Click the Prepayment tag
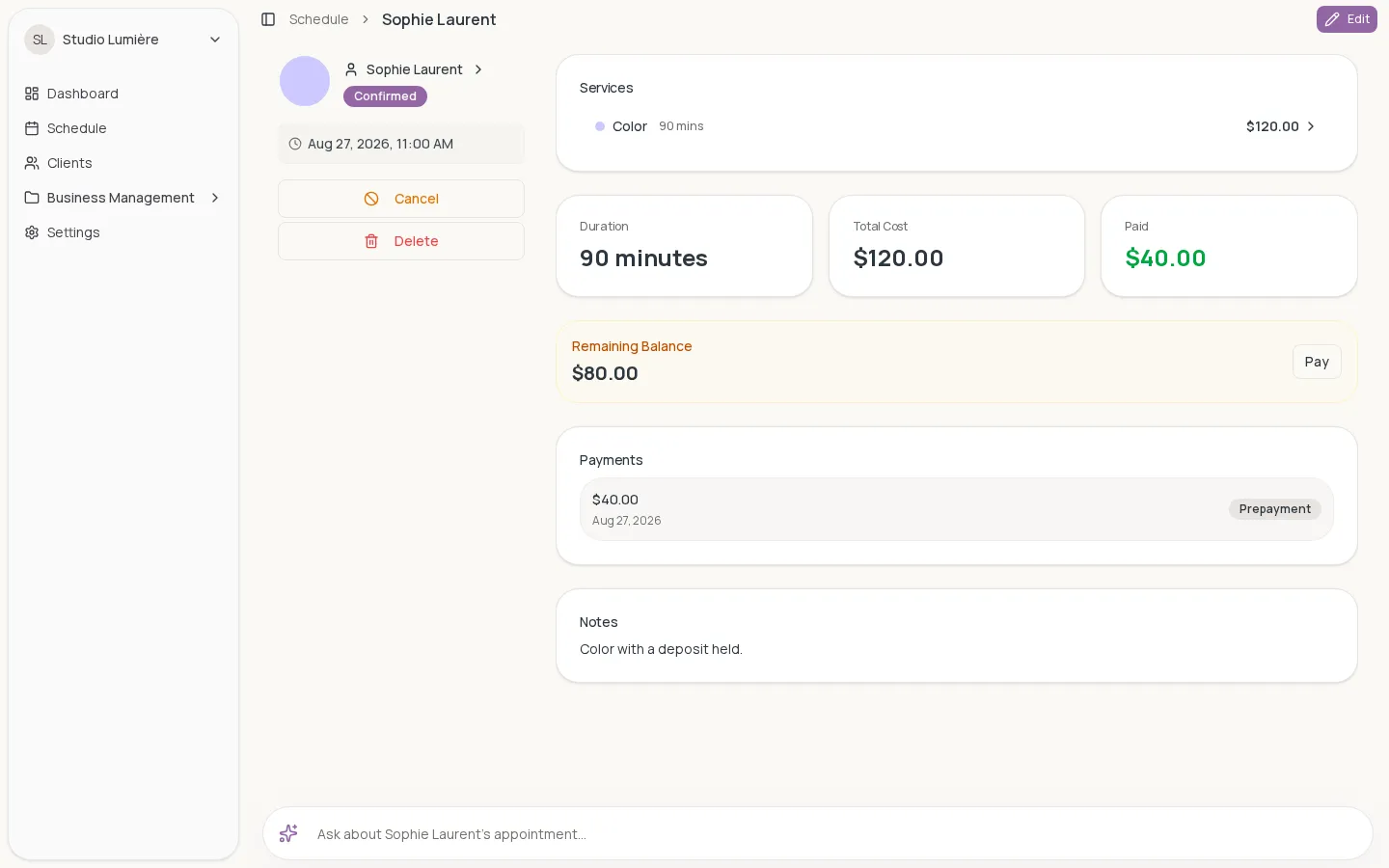1389x868 pixels. click(x=1275, y=509)
